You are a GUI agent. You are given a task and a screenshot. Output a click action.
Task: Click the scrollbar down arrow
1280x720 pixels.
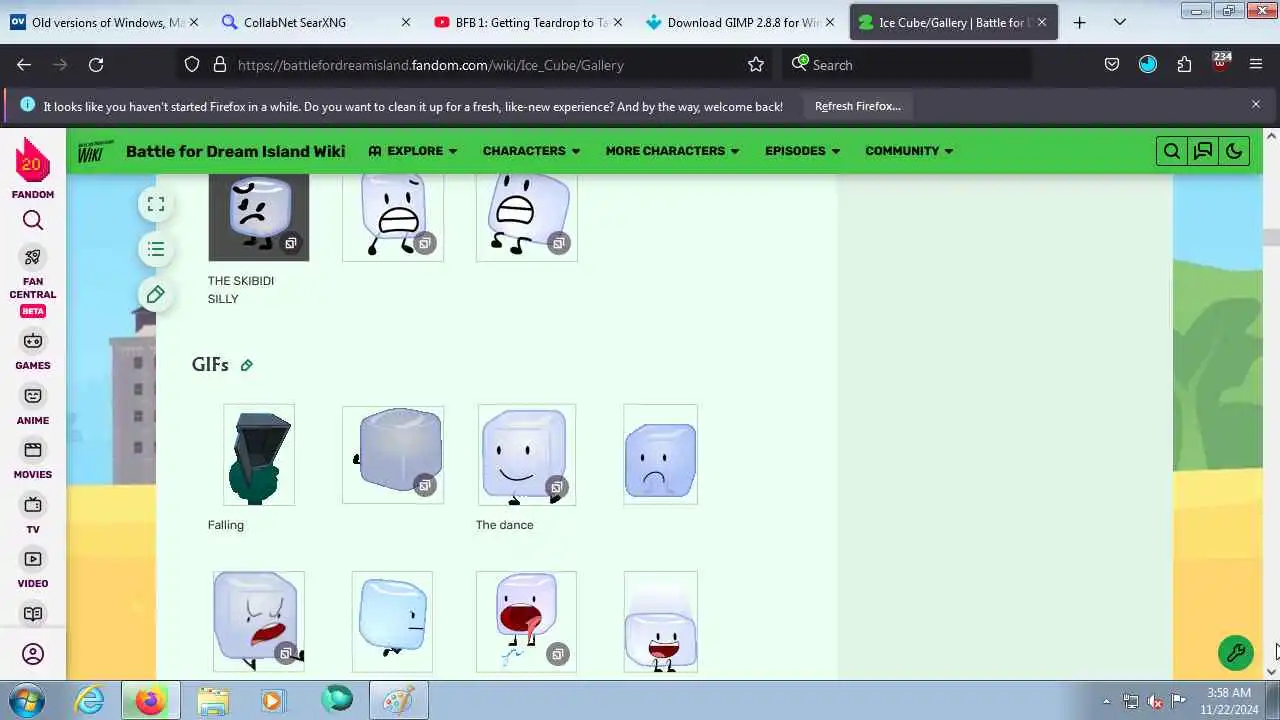(1271, 673)
